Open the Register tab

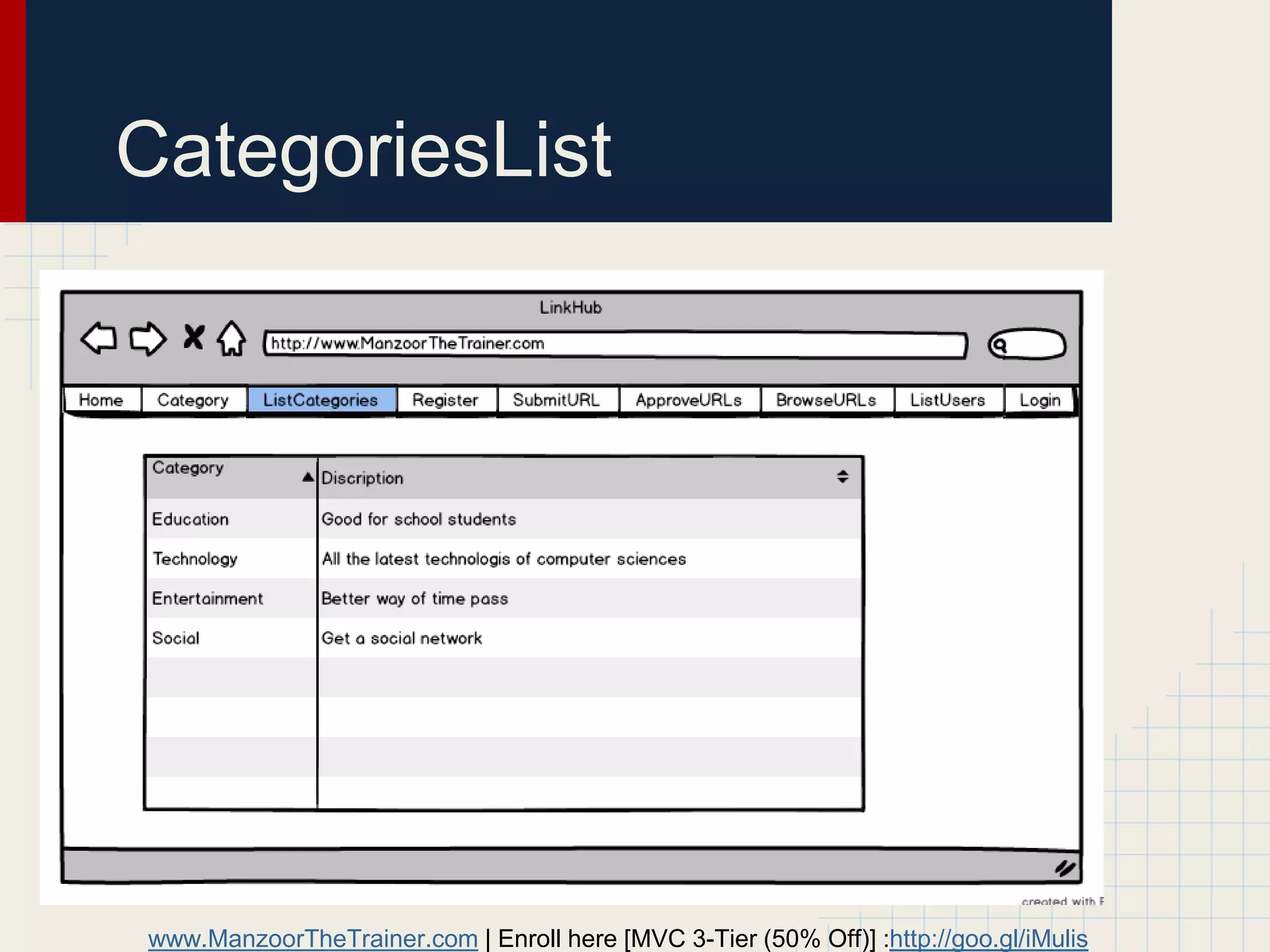click(445, 400)
